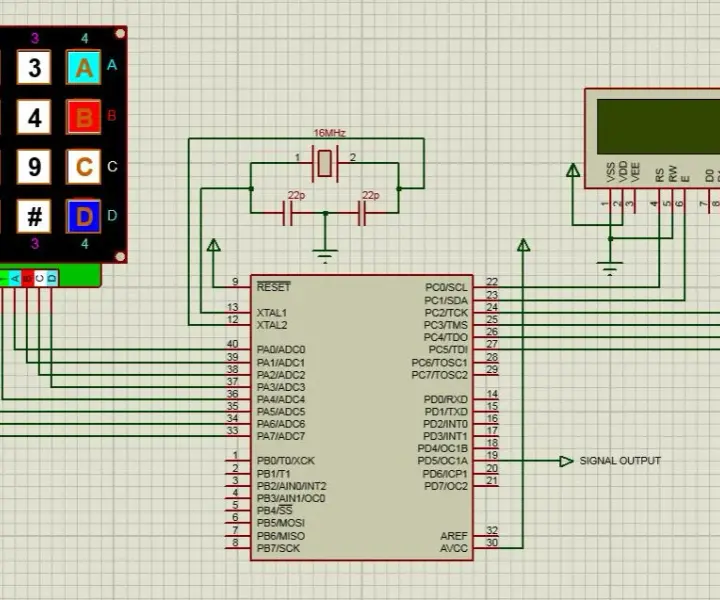Click keypad connector pin C

tap(40, 278)
